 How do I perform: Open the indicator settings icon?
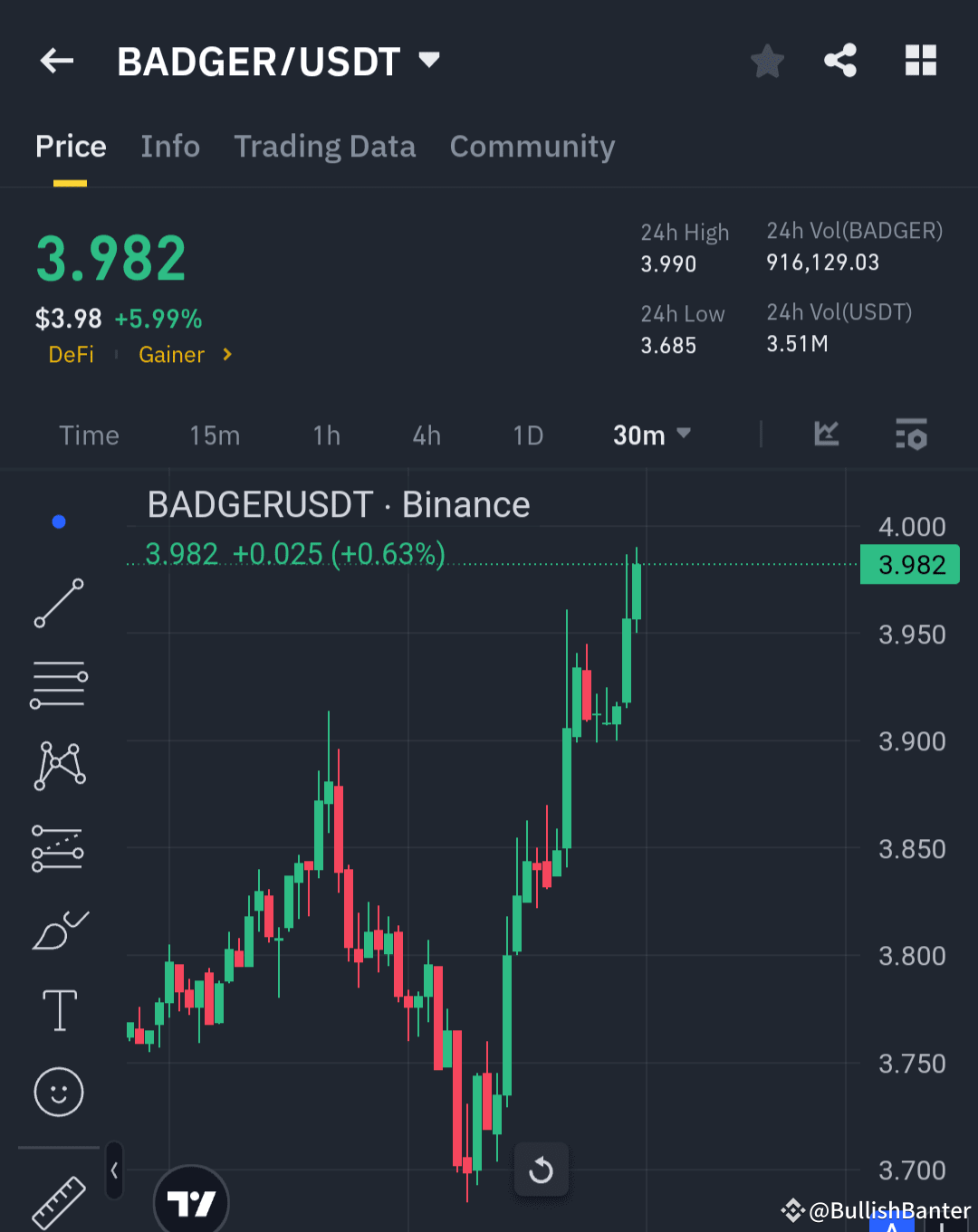tap(910, 435)
